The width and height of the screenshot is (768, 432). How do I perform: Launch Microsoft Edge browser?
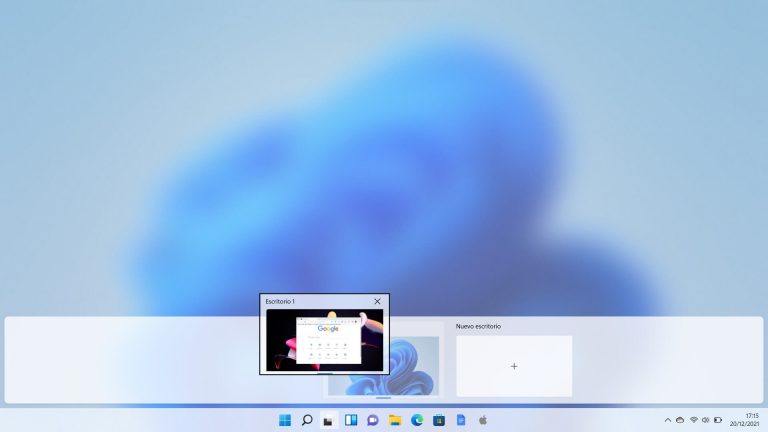pos(417,420)
